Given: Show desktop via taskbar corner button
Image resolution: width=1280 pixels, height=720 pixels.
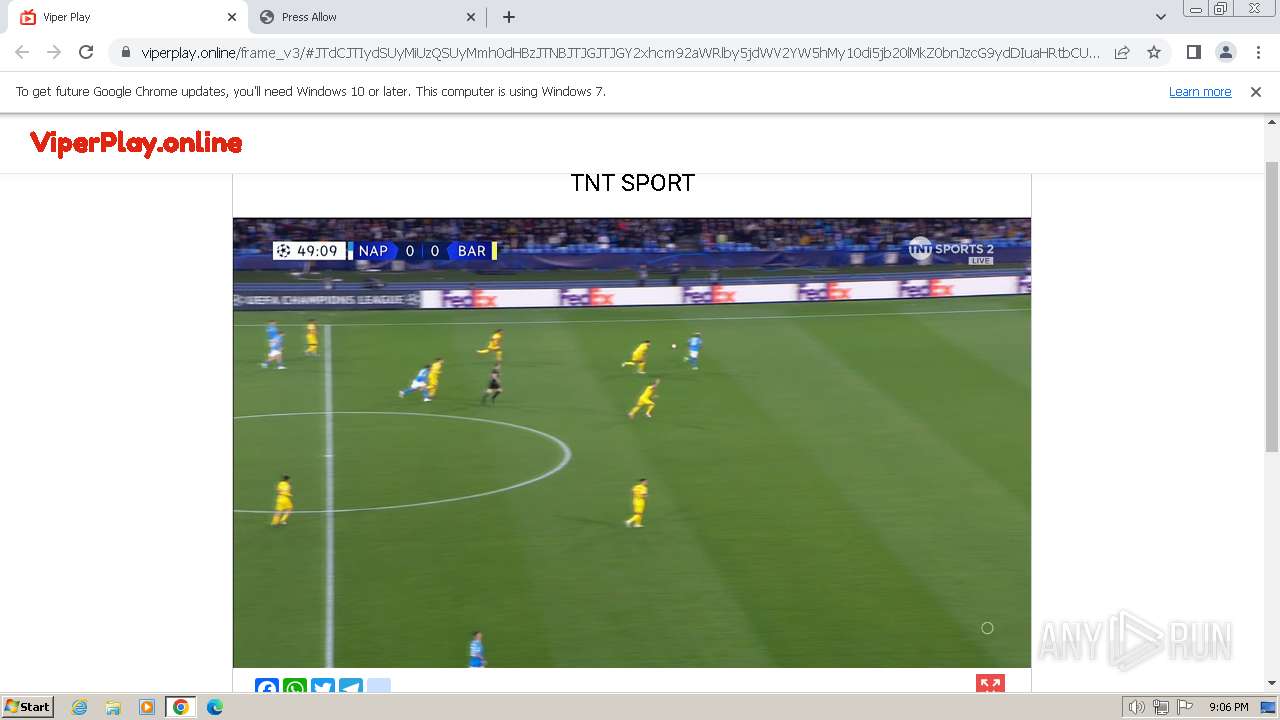Looking at the screenshot, I should (1270, 707).
